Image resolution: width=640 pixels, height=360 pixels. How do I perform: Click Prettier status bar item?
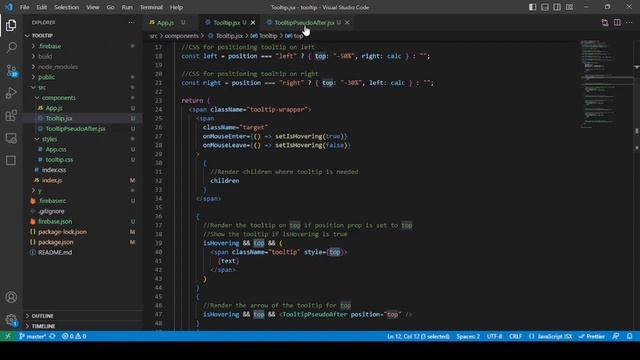tap(591, 336)
